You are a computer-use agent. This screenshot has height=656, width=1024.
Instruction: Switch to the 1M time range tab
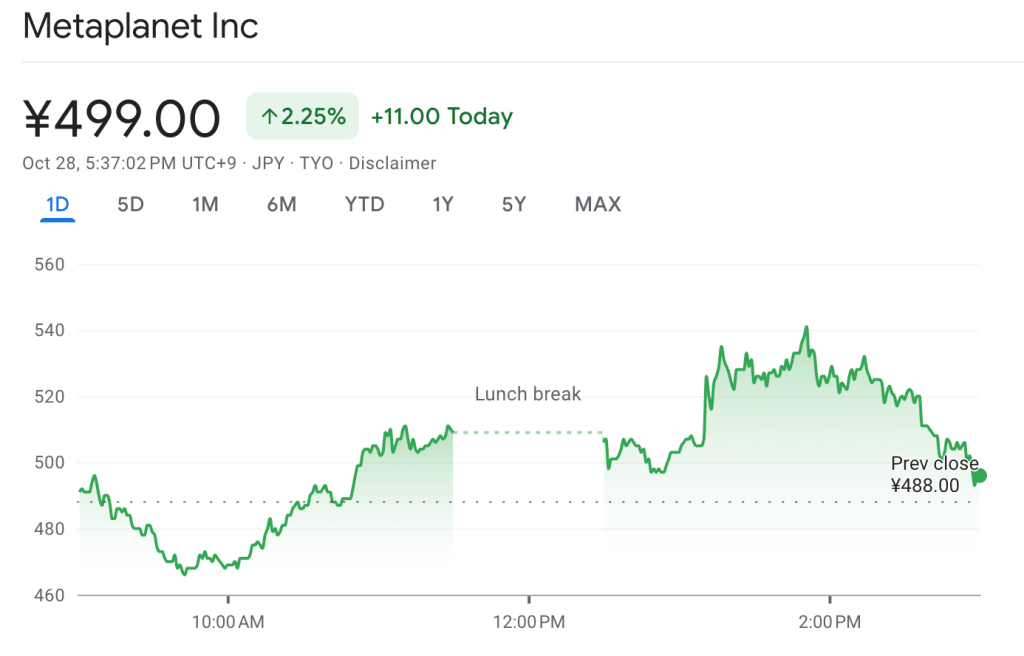pyautogui.click(x=205, y=204)
